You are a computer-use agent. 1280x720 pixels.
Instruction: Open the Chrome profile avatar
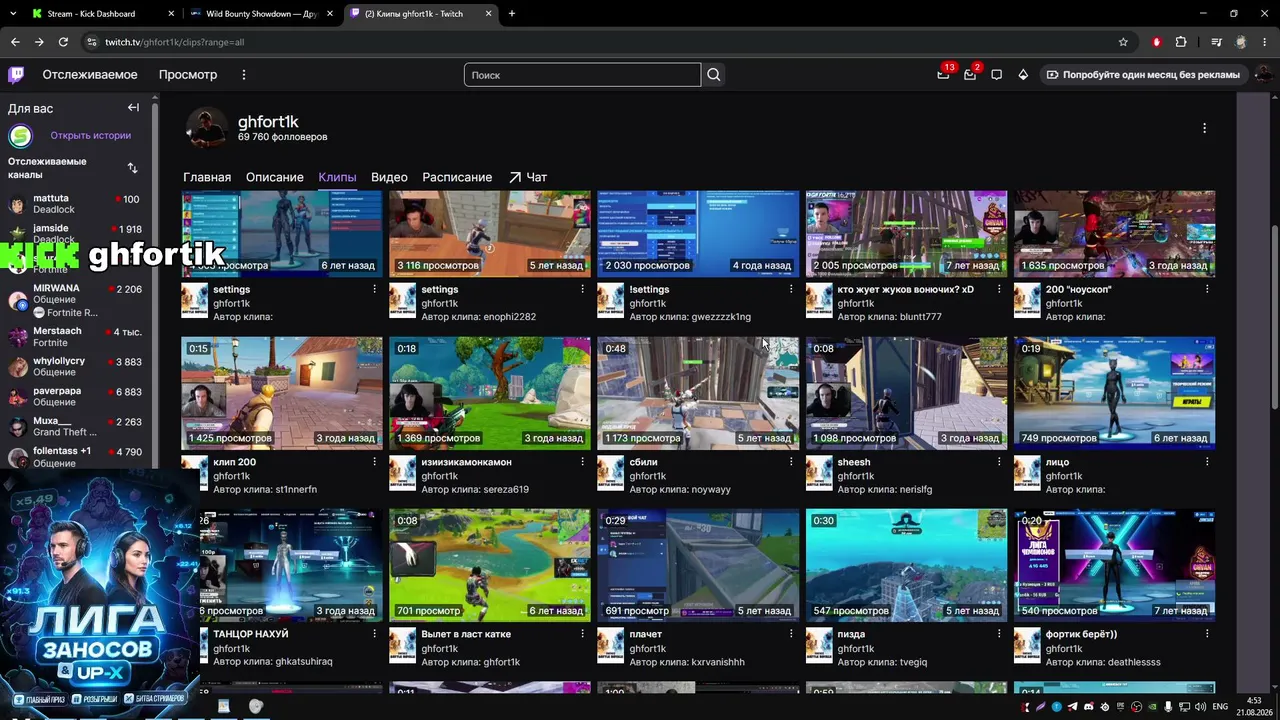(1241, 42)
